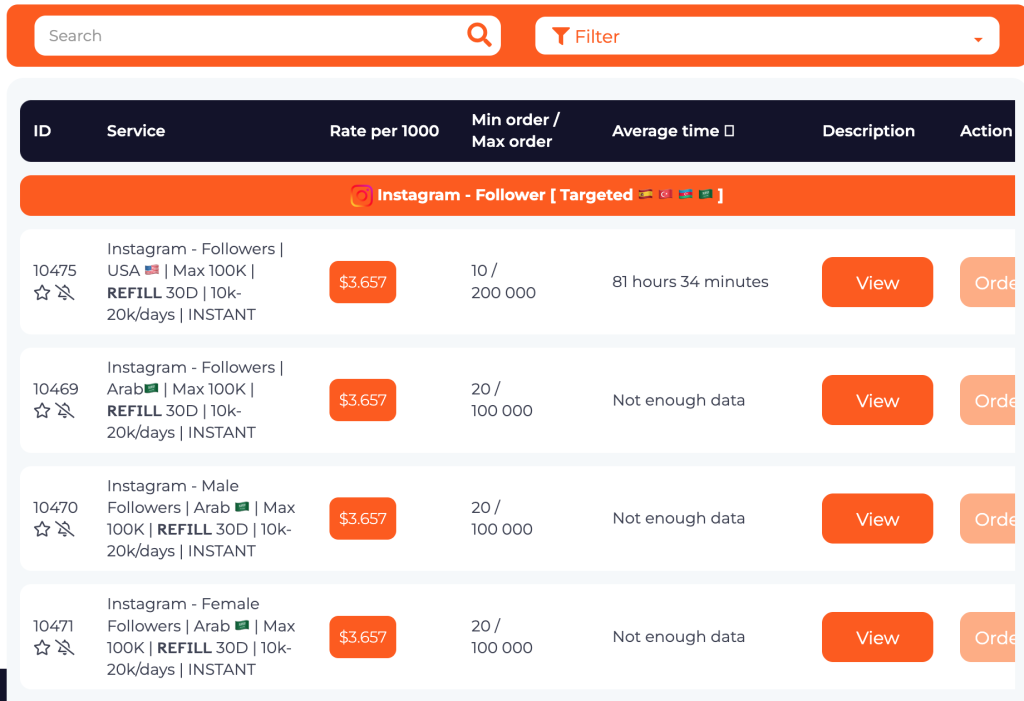The height and width of the screenshot is (701, 1024).
Task: Click the search magnifier icon
Action: (479, 35)
